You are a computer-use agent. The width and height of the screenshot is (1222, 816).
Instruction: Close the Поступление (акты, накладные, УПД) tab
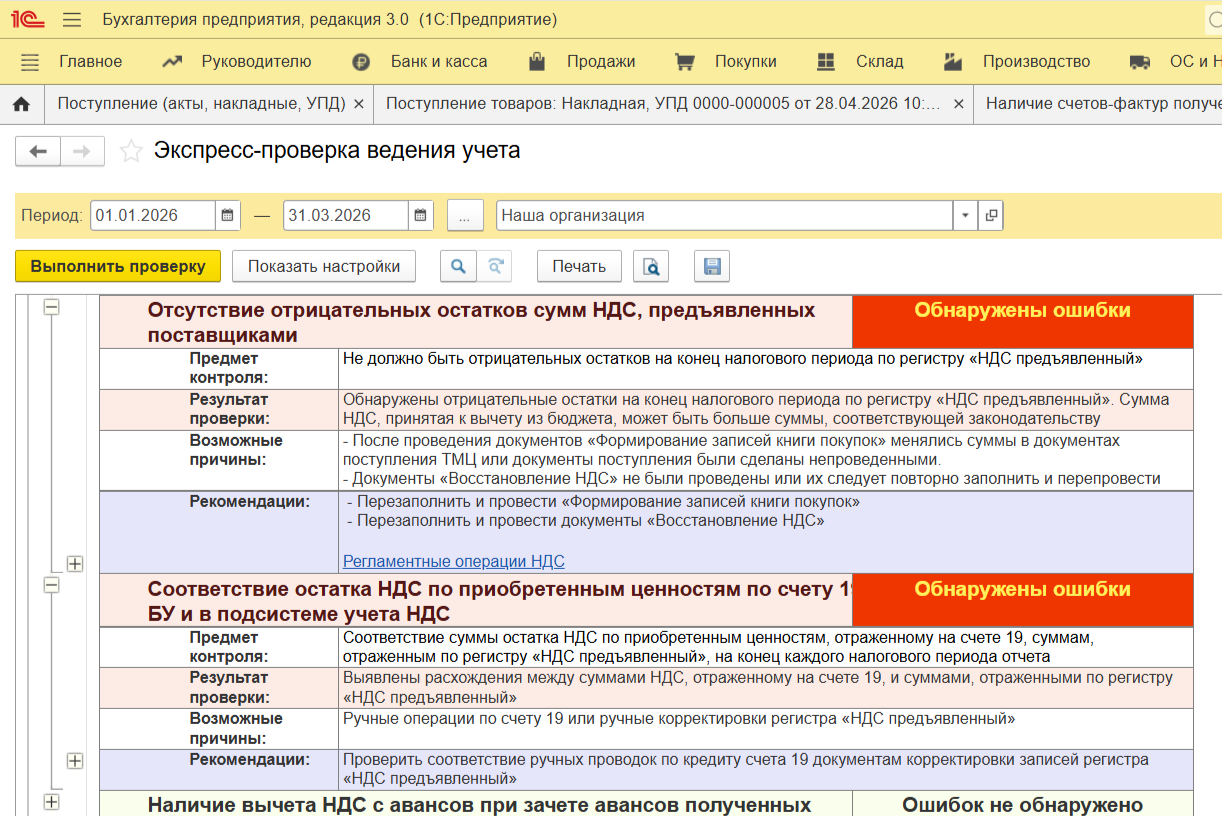point(359,103)
